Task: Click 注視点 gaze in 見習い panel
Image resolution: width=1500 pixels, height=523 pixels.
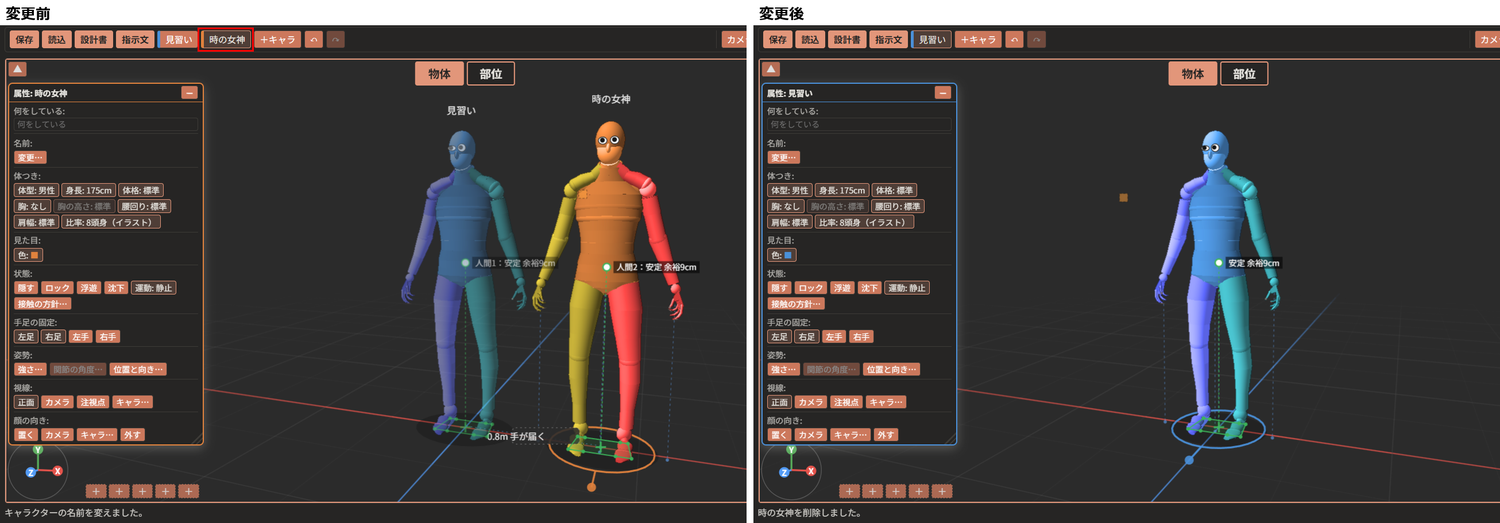Action: (846, 402)
